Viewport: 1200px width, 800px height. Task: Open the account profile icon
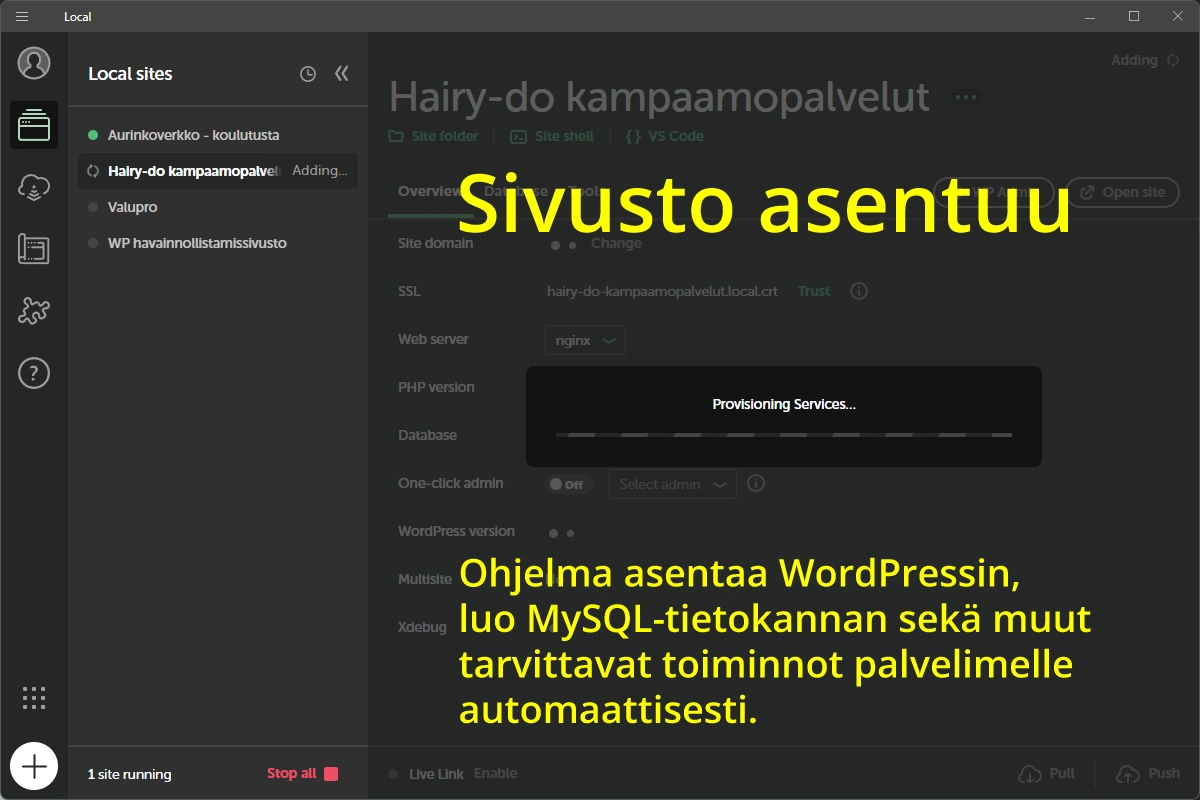34,63
